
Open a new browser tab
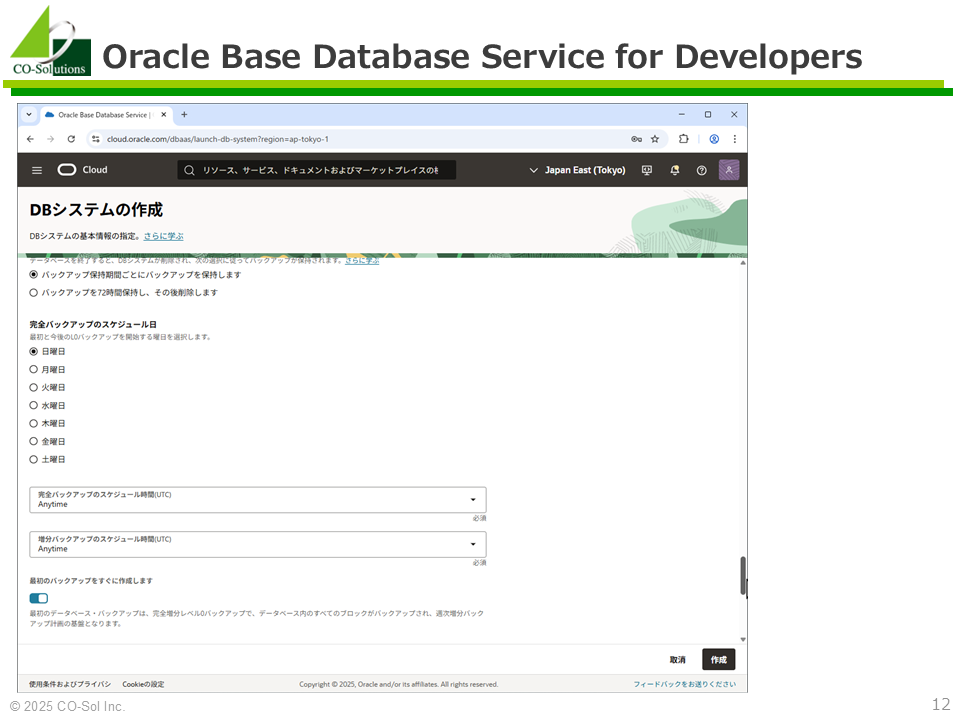pos(184,114)
